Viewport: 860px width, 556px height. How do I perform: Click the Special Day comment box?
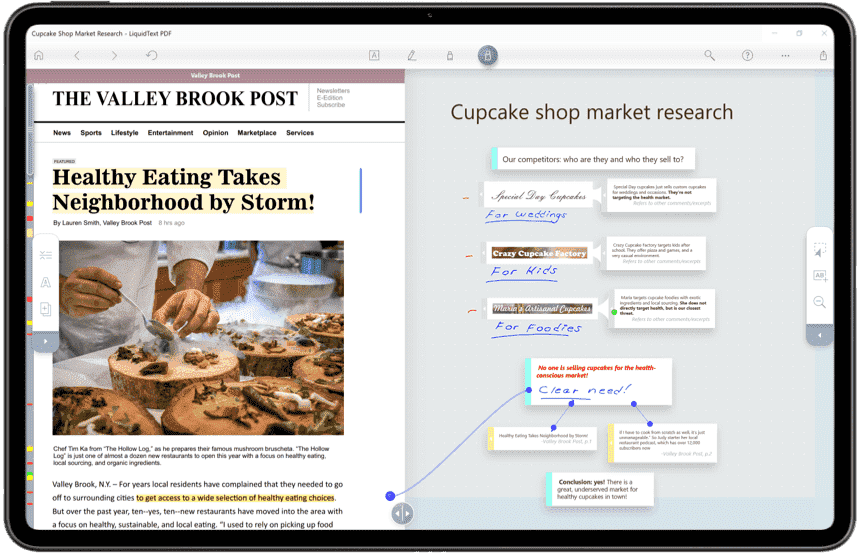point(661,195)
